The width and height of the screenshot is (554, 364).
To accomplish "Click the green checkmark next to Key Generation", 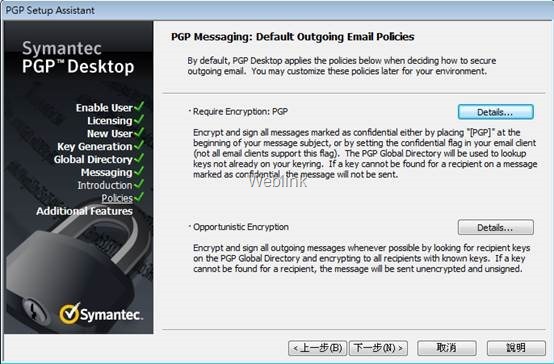I will click(x=139, y=145).
